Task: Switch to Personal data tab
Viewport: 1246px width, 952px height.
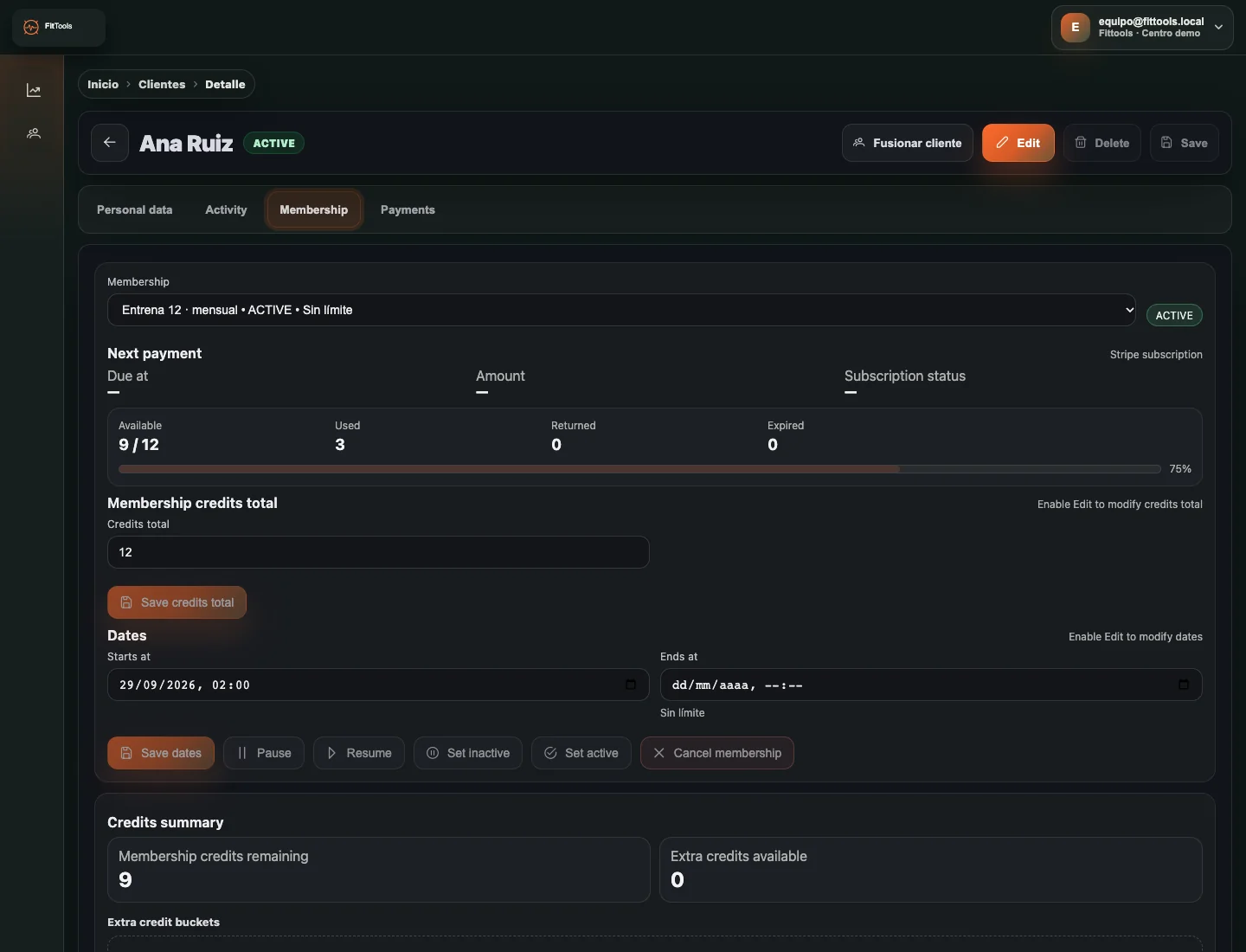Action: point(134,209)
